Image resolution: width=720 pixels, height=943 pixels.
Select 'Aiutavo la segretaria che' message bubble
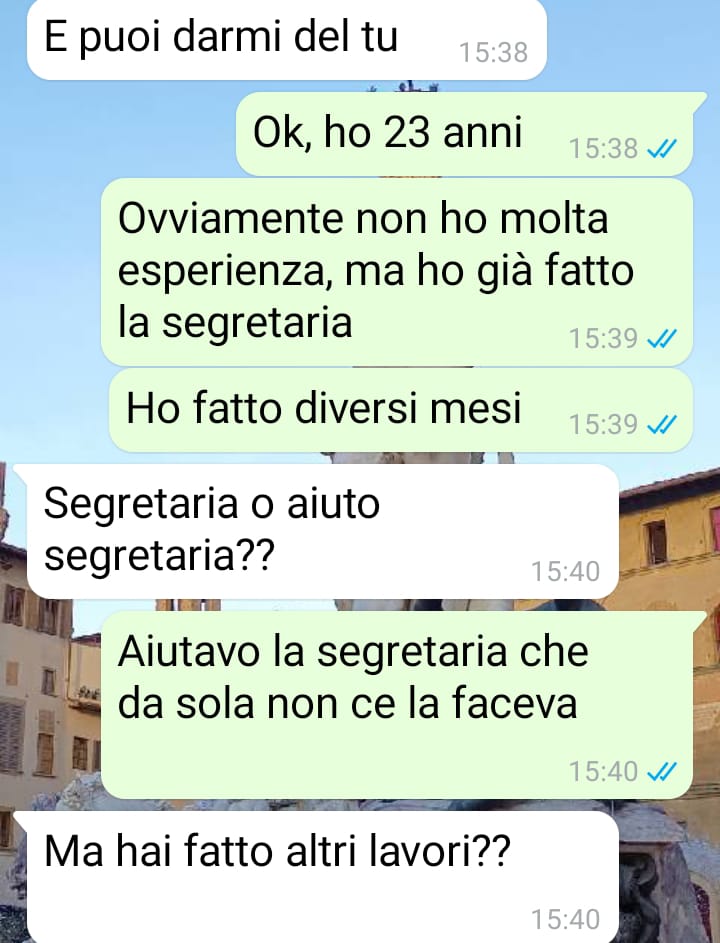[397, 705]
